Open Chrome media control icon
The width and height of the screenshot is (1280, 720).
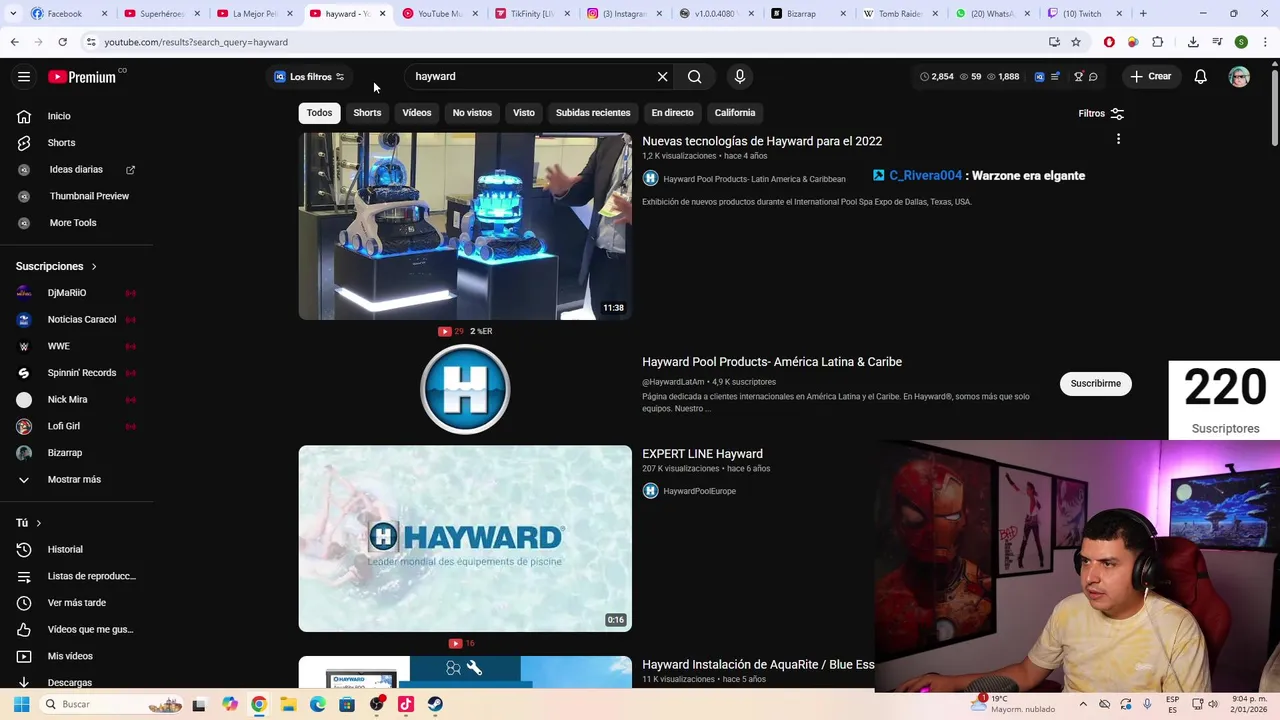[x=1217, y=42]
